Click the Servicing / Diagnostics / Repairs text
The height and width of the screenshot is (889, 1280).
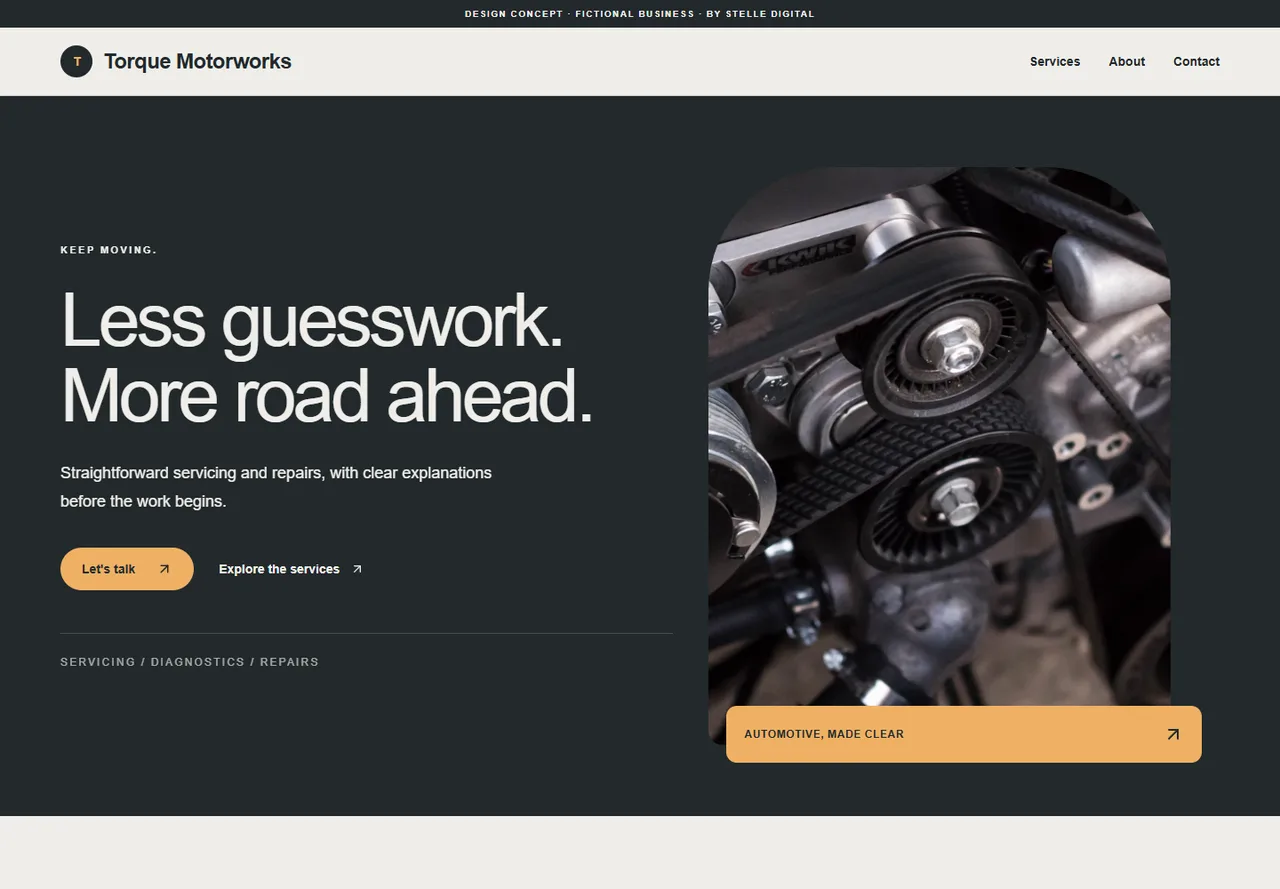[189, 662]
